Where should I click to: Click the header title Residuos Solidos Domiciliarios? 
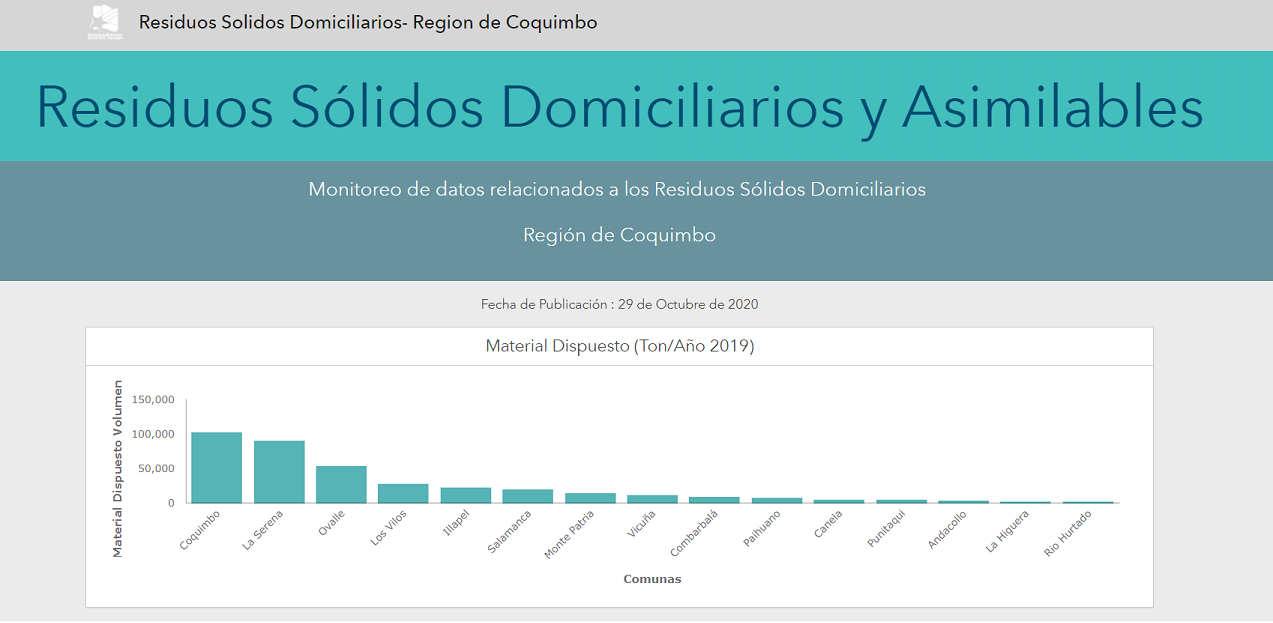[366, 21]
